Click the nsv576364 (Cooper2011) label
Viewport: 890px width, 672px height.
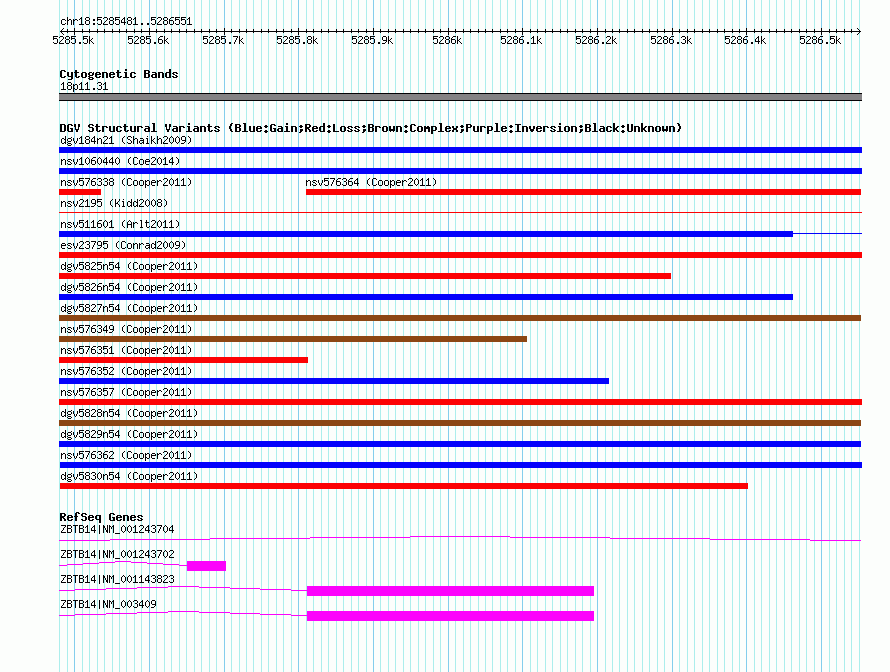pyautogui.click(x=371, y=182)
